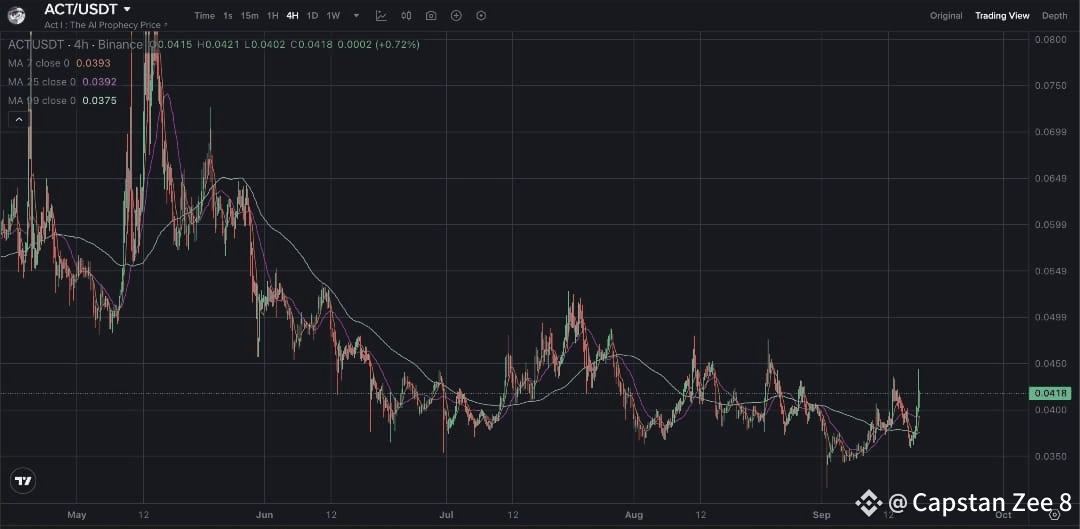Viewport: 1080px width, 529px height.
Task: Select the Time line chart view
Action: 204,15
